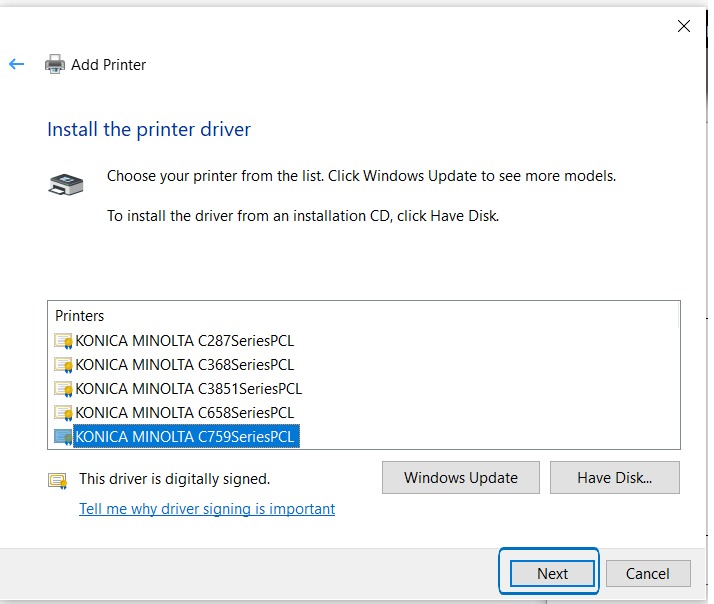714x604 pixels.
Task: Select KONICA MINOLTA C287SeriesPCL printer
Action: click(x=185, y=341)
